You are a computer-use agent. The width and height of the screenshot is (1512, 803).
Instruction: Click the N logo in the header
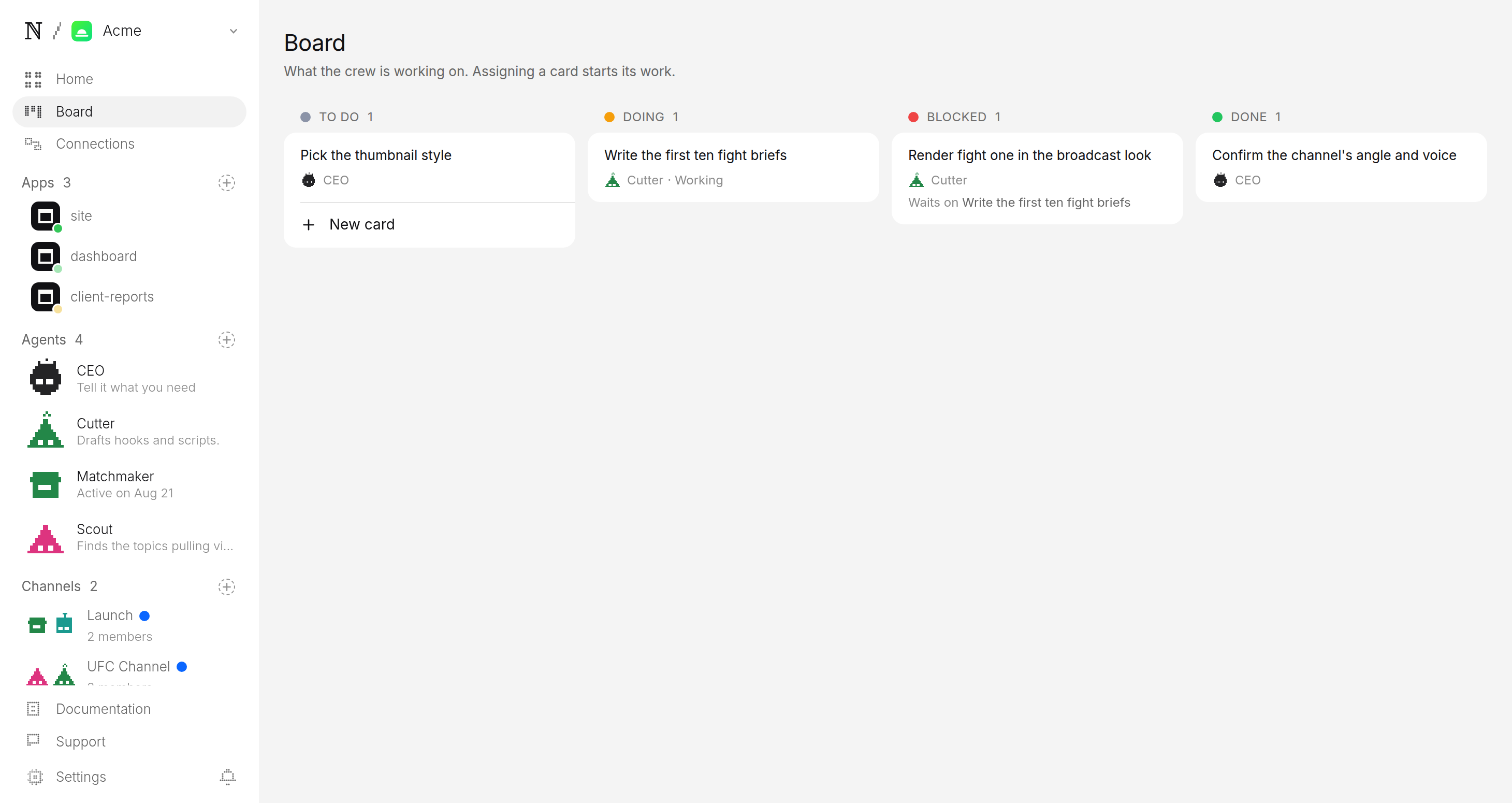tap(33, 31)
